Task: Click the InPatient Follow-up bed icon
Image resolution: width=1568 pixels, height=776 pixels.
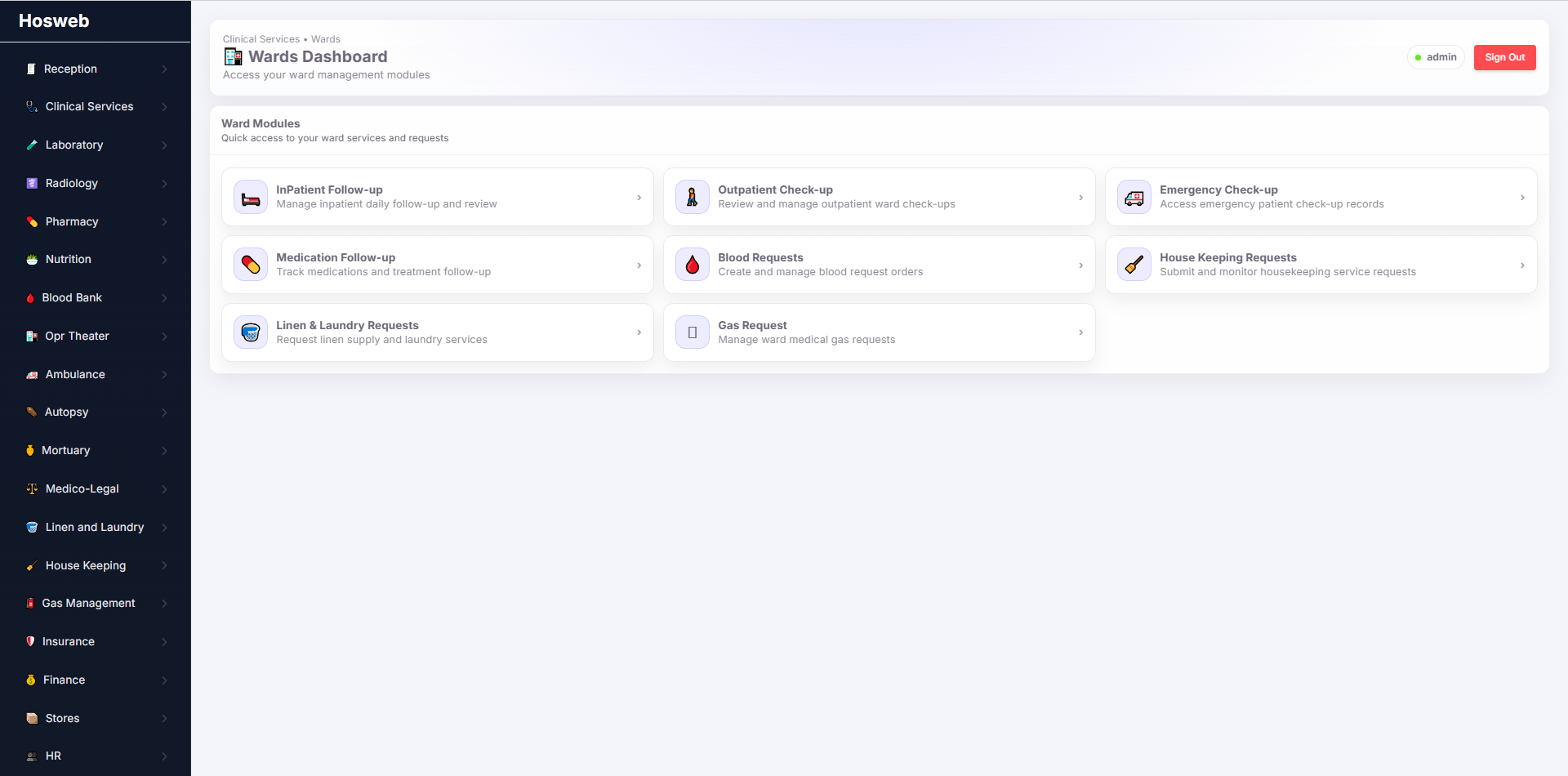Action: (x=251, y=198)
